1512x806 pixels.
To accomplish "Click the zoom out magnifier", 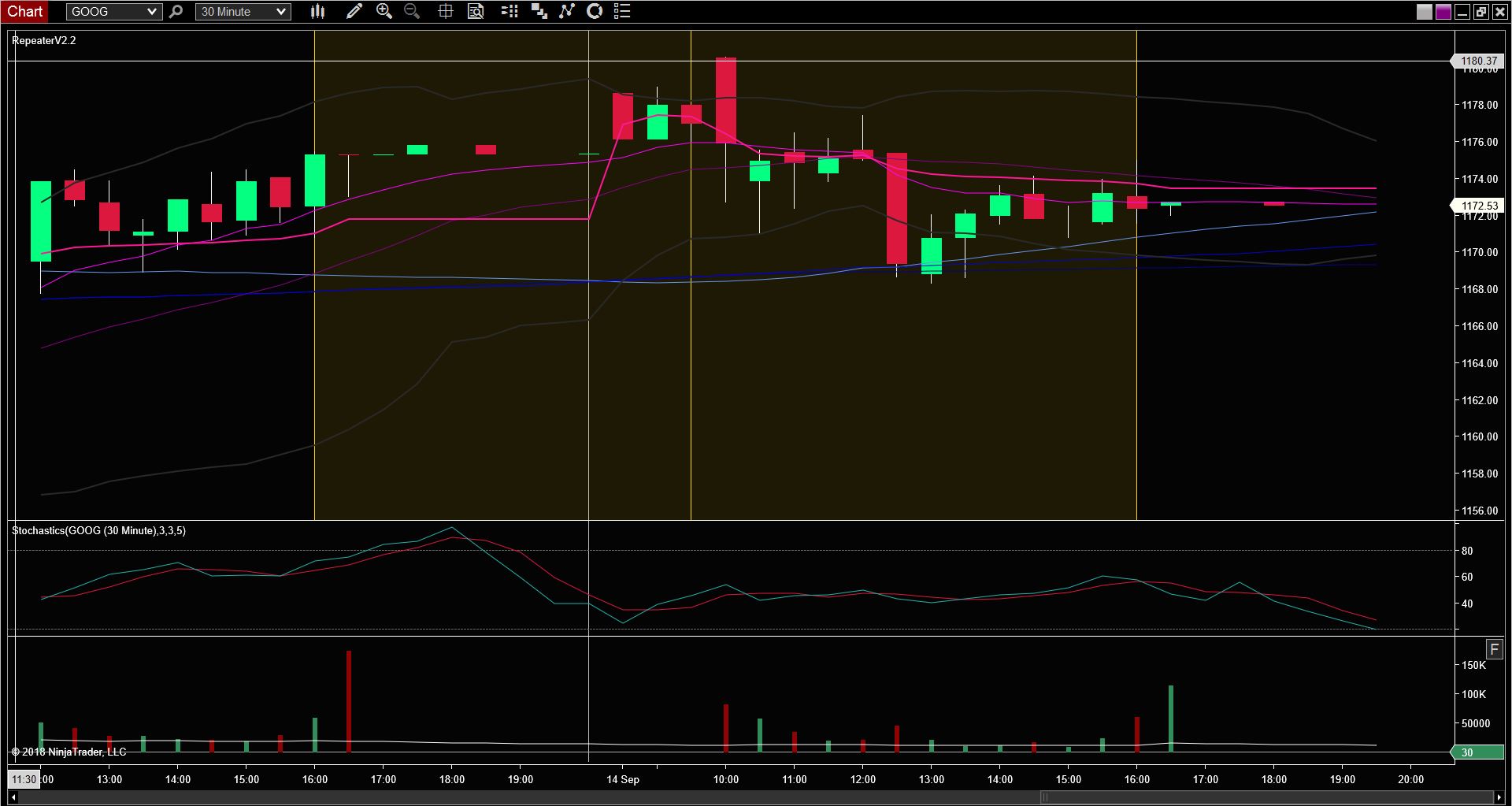I will coord(411,11).
